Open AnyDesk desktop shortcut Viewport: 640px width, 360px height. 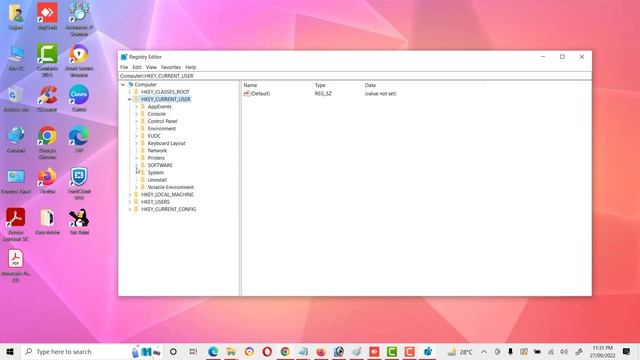coord(47,16)
